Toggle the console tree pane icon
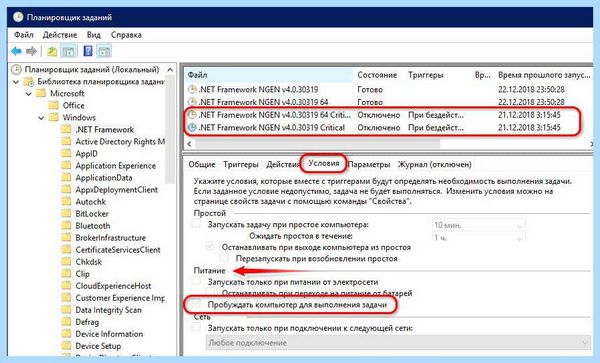 [x=68, y=51]
